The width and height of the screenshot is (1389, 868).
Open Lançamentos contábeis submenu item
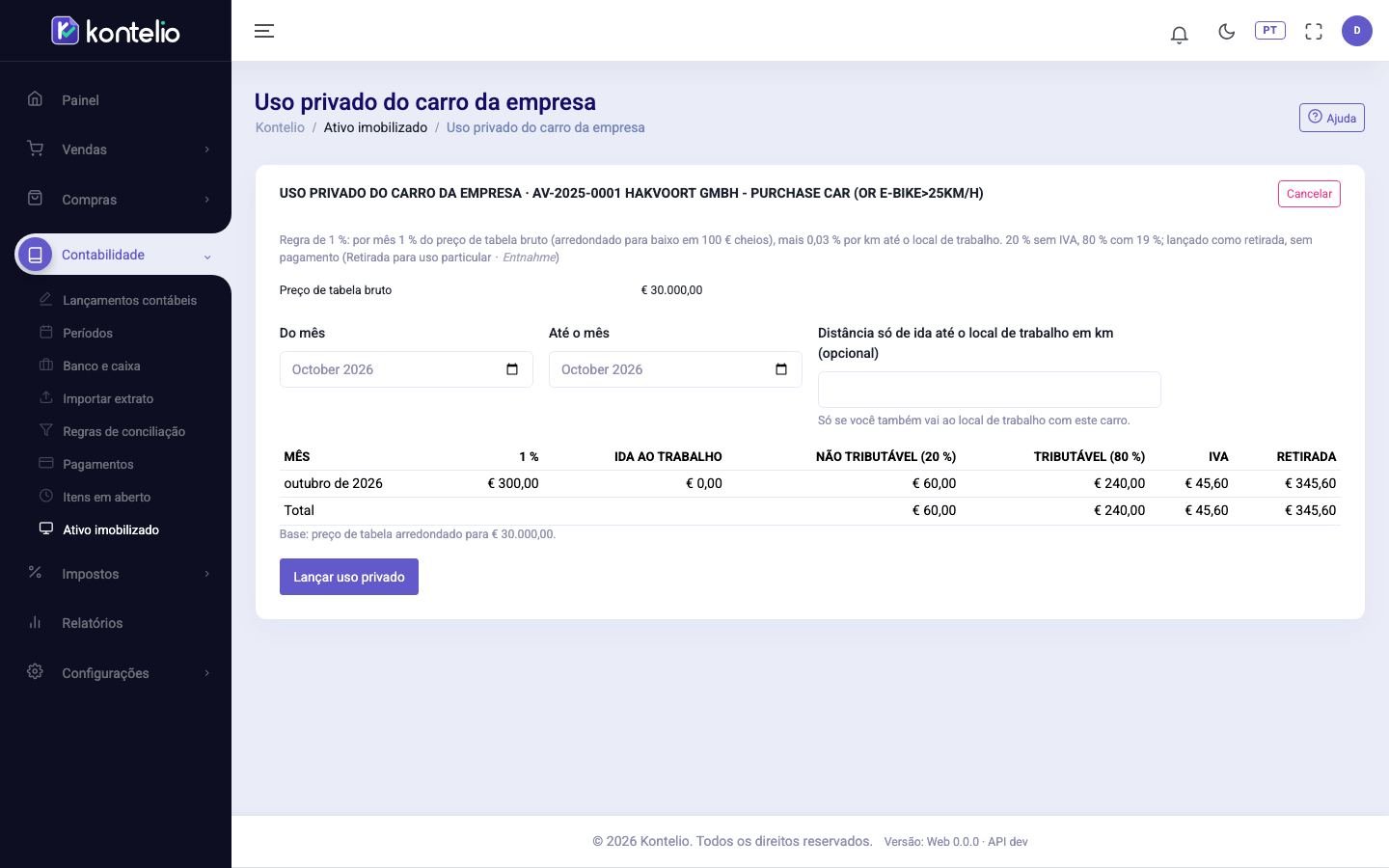point(129,300)
